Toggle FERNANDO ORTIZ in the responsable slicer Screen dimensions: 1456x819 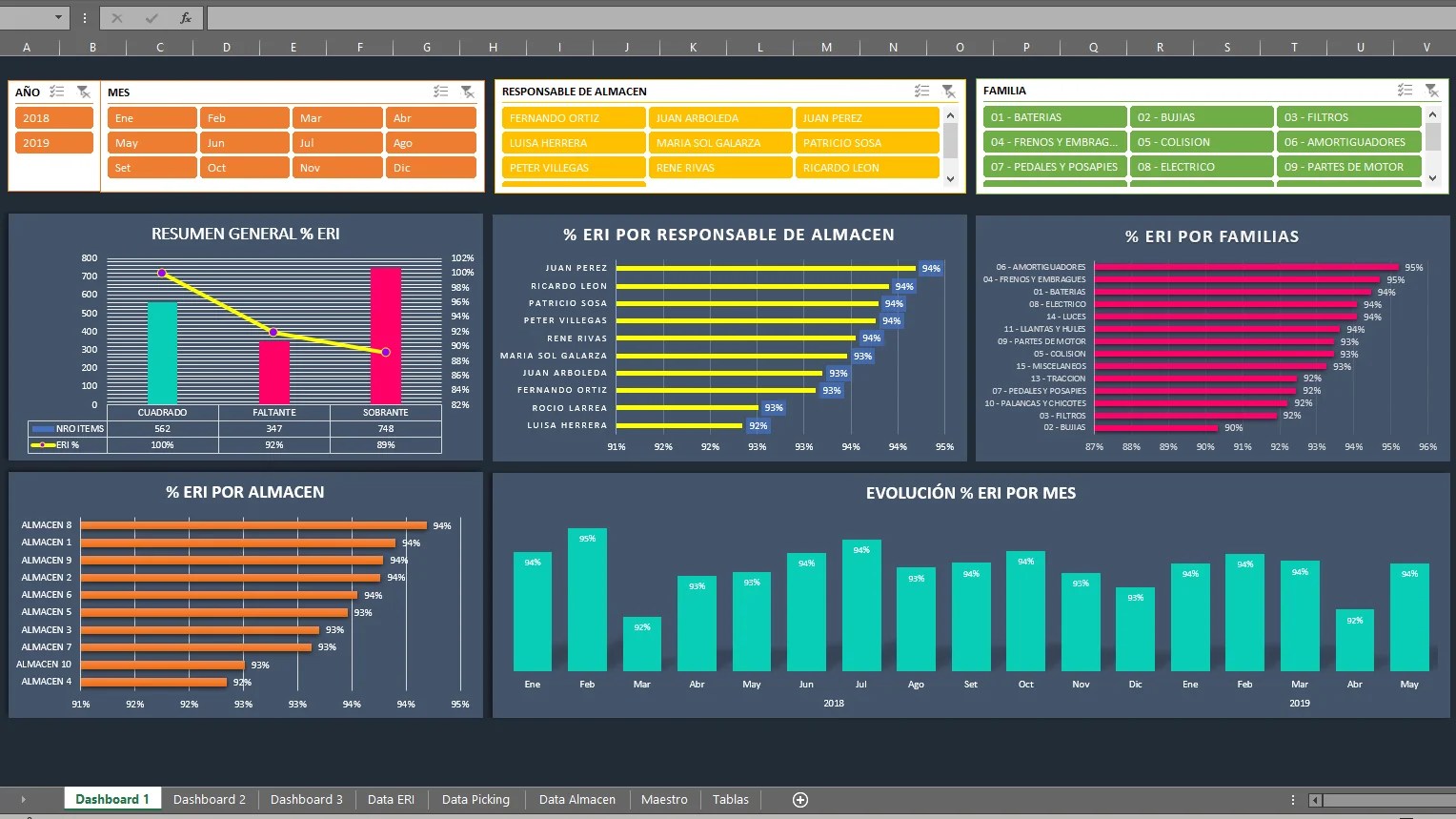(573, 117)
